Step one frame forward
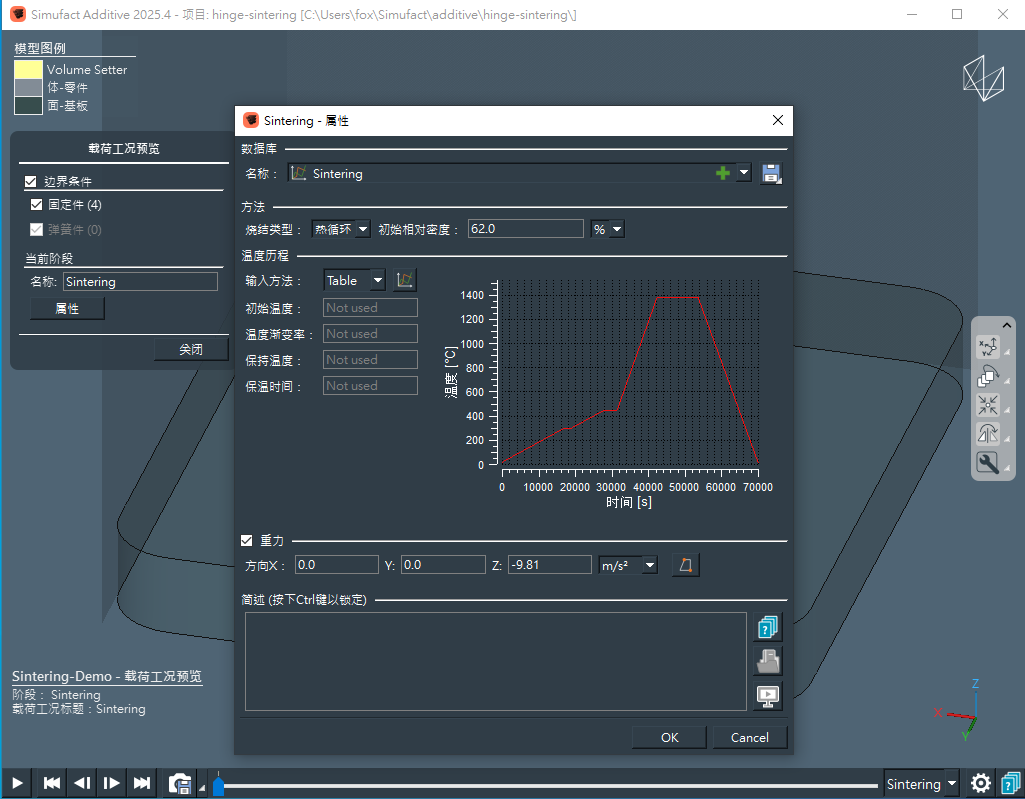This screenshot has height=799, width=1025. pos(112,783)
